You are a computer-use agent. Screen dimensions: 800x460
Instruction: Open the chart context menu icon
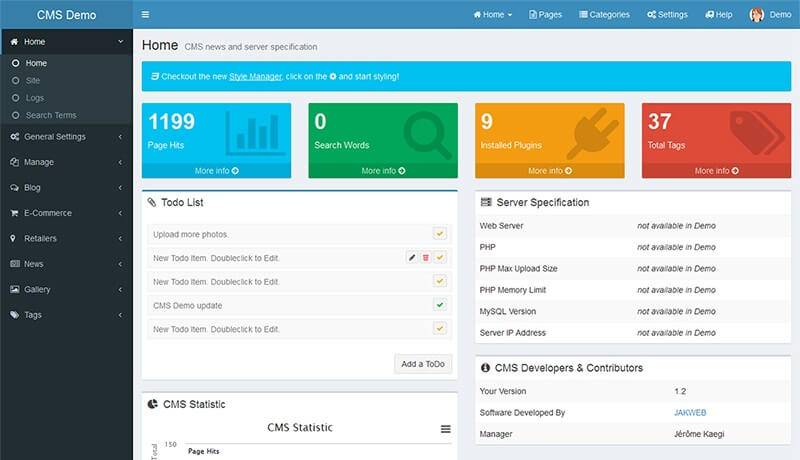[x=445, y=429]
